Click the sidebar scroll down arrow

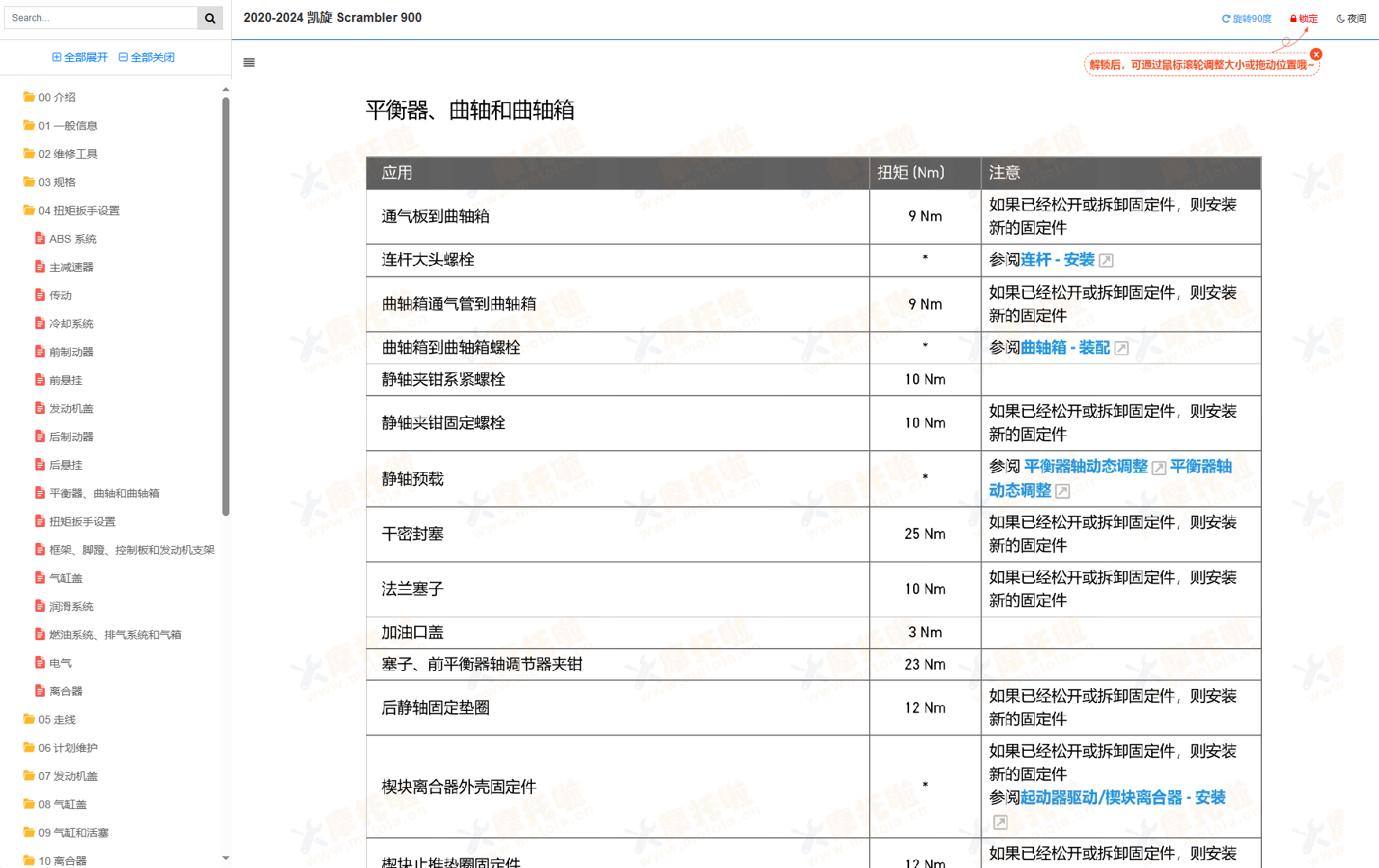226,859
